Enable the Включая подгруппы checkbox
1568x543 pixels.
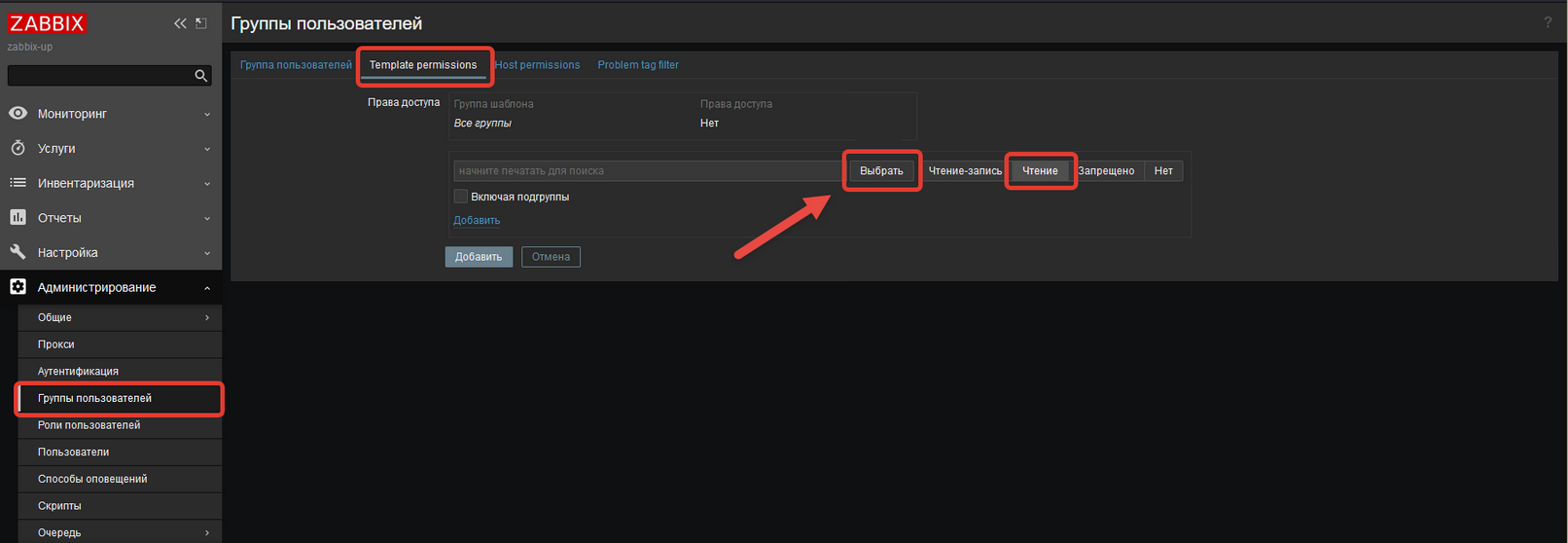tap(461, 197)
